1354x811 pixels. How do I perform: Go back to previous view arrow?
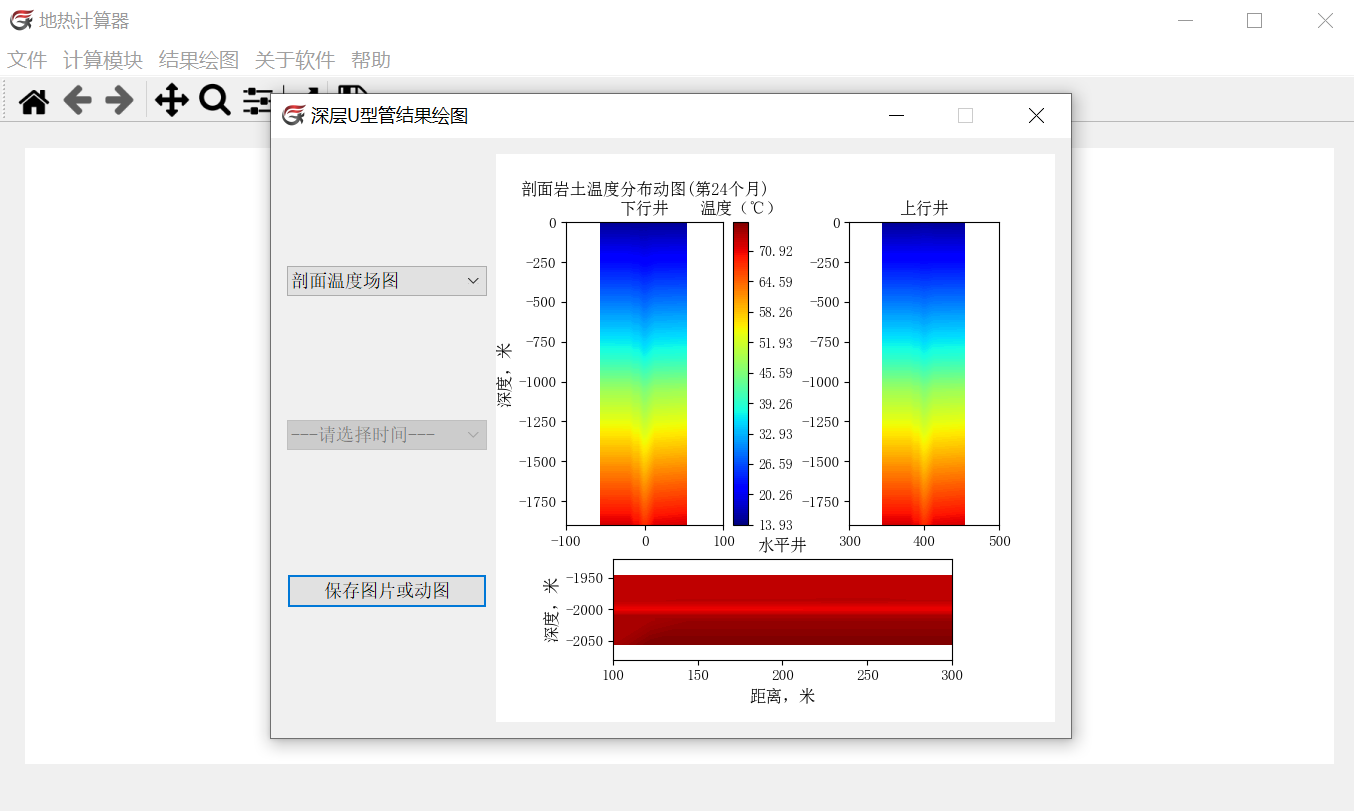click(77, 101)
